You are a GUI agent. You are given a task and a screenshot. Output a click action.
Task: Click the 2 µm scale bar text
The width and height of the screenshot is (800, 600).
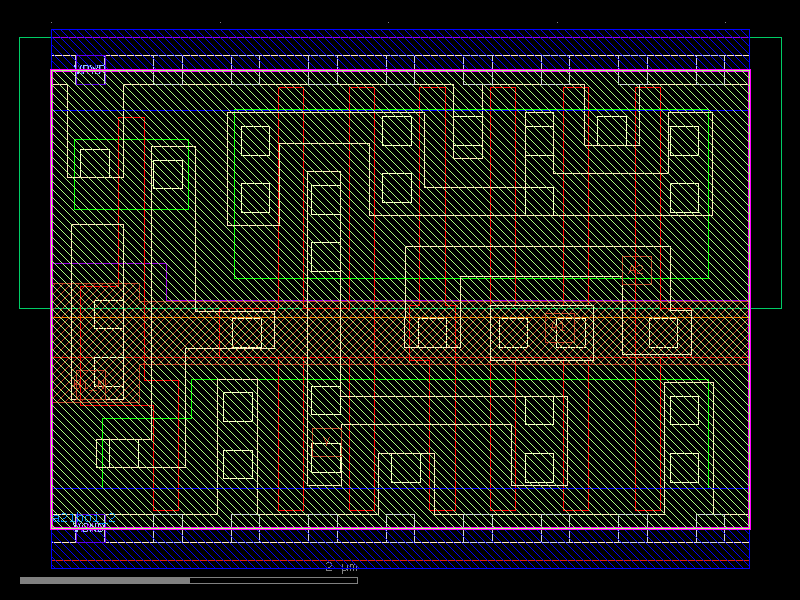click(x=340, y=567)
